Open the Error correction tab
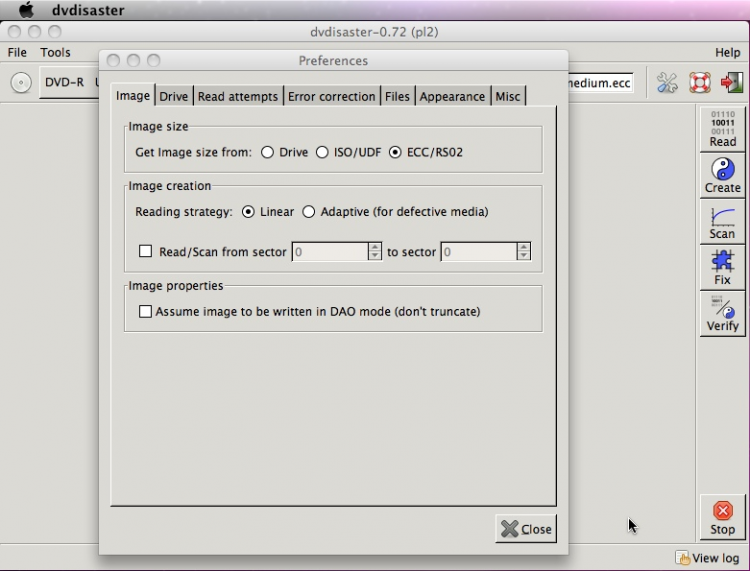This screenshot has width=750, height=571. 331,96
